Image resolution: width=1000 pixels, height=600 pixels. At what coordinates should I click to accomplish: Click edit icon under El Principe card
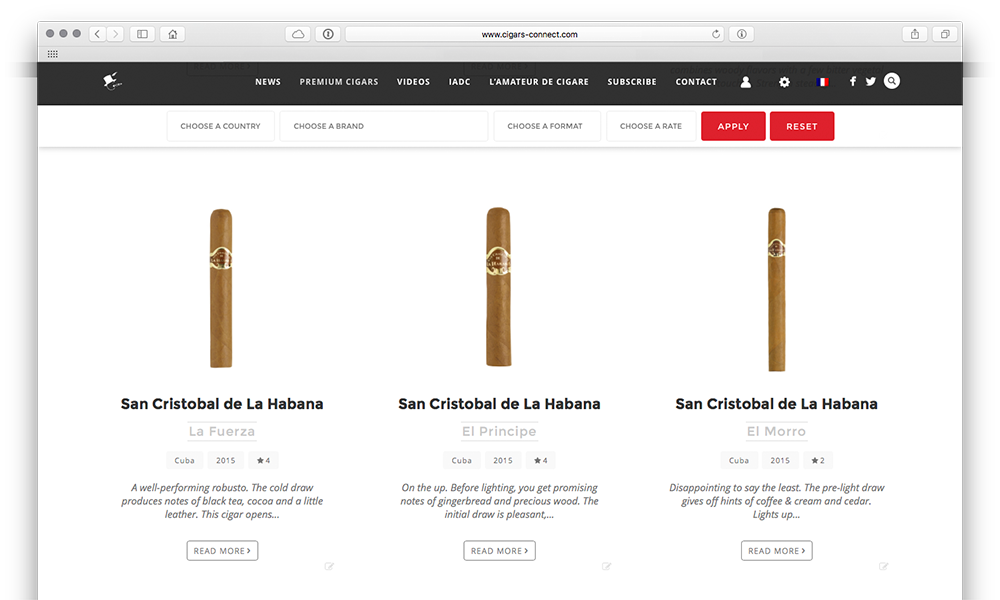pyautogui.click(x=607, y=566)
